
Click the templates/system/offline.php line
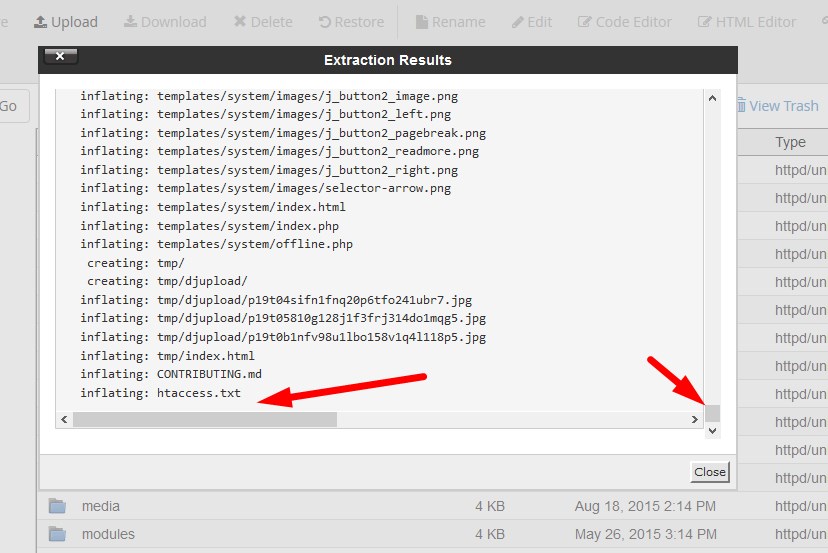coord(217,244)
